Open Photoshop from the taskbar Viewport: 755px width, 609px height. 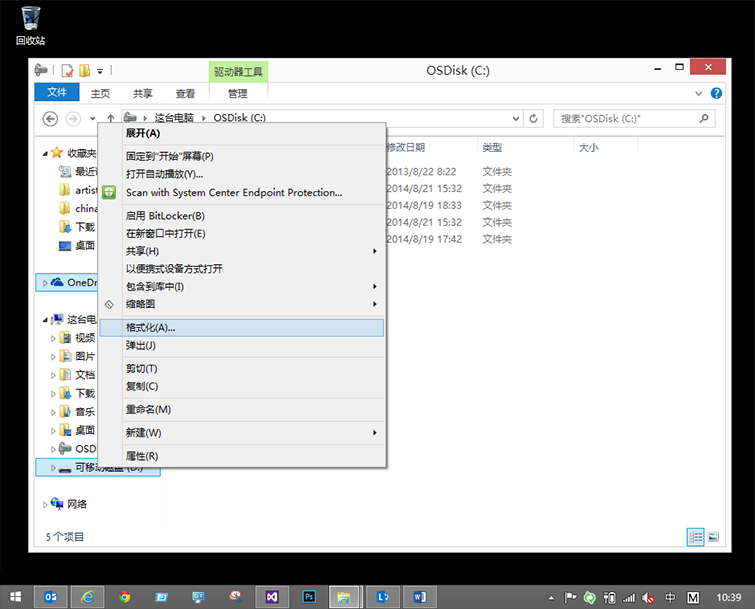pyautogui.click(x=309, y=597)
